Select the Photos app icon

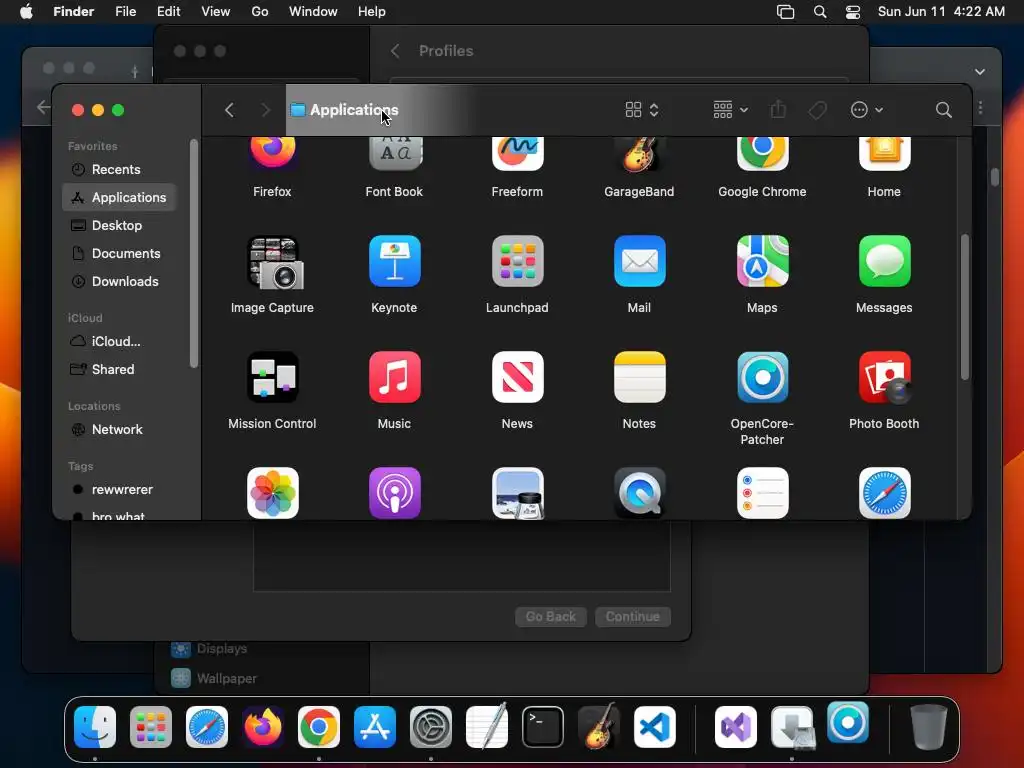point(272,493)
